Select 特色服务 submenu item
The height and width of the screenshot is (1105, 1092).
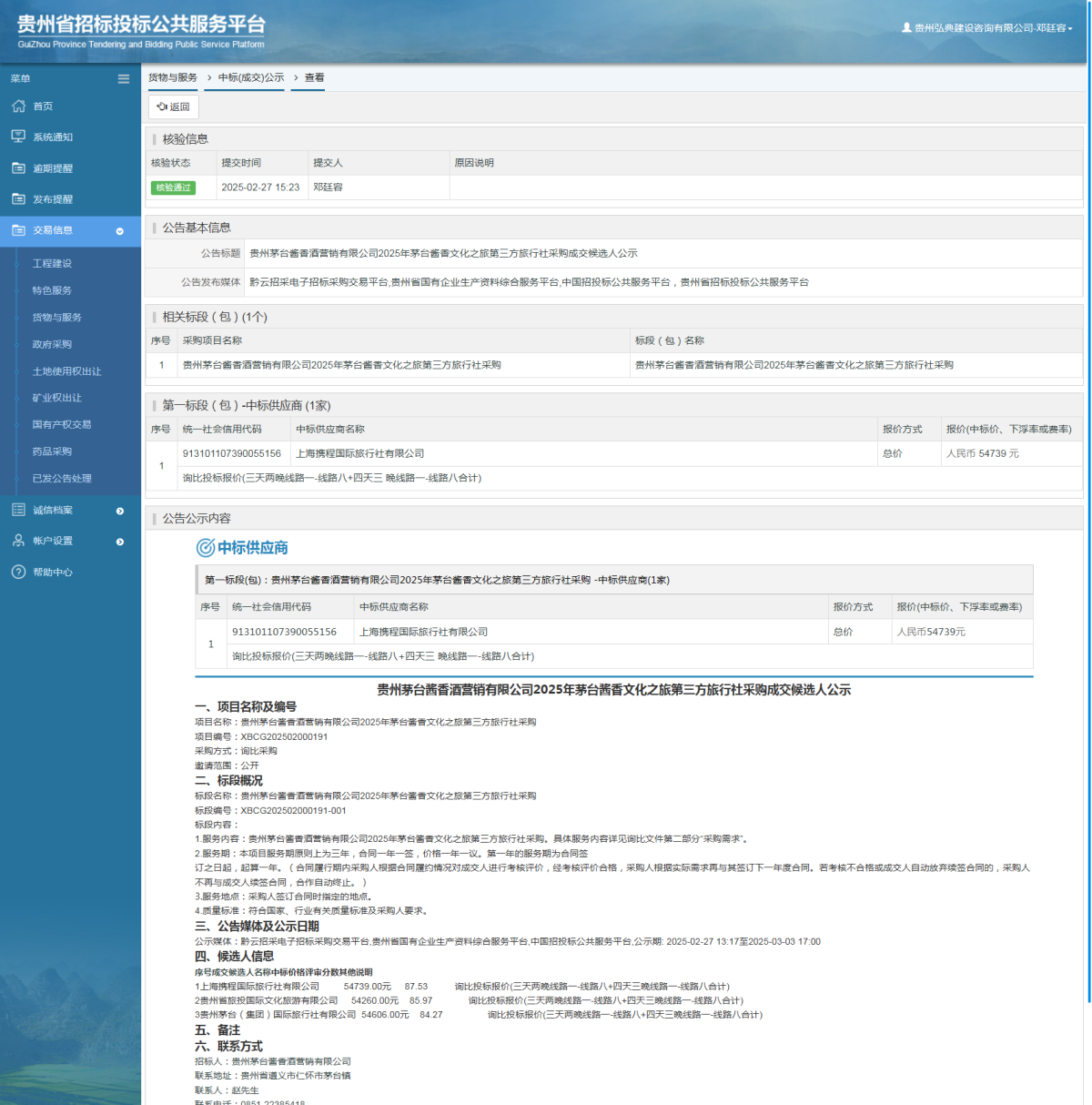point(52,290)
